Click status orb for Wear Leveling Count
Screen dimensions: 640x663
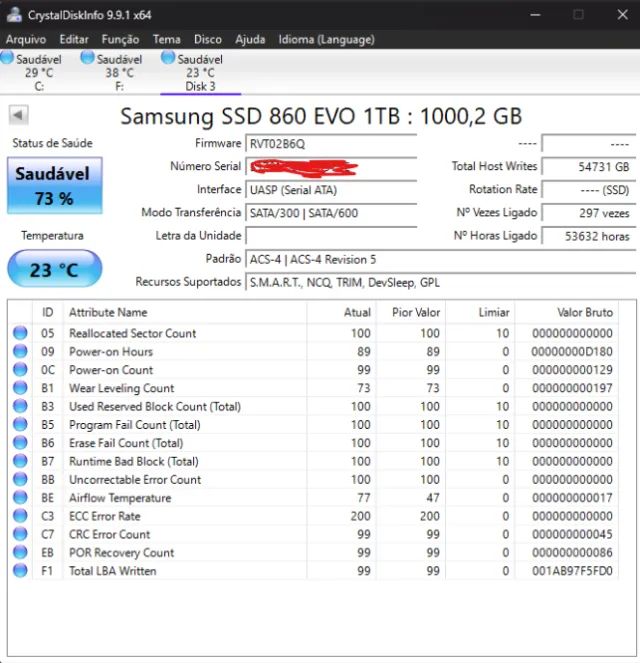pos(20,388)
